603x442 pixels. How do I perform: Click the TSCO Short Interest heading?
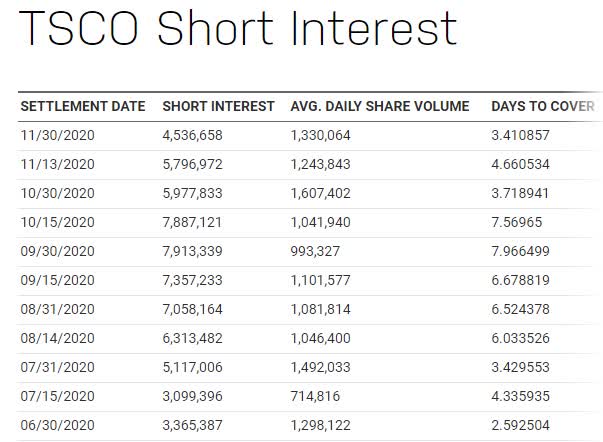pyautogui.click(x=238, y=30)
